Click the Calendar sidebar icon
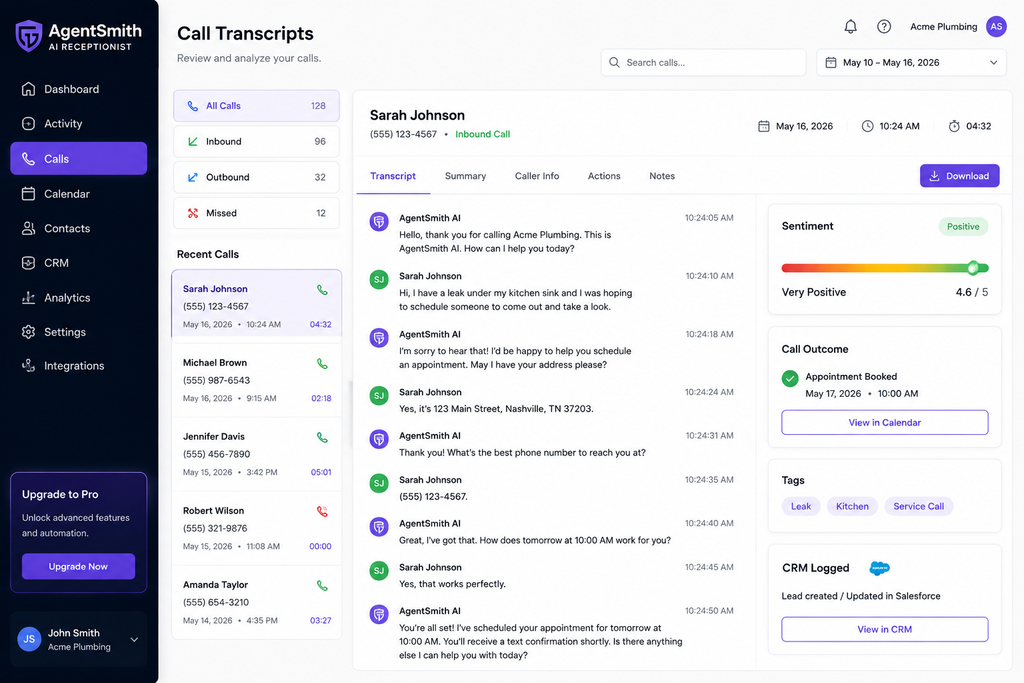The height and width of the screenshot is (683, 1024). (28, 194)
